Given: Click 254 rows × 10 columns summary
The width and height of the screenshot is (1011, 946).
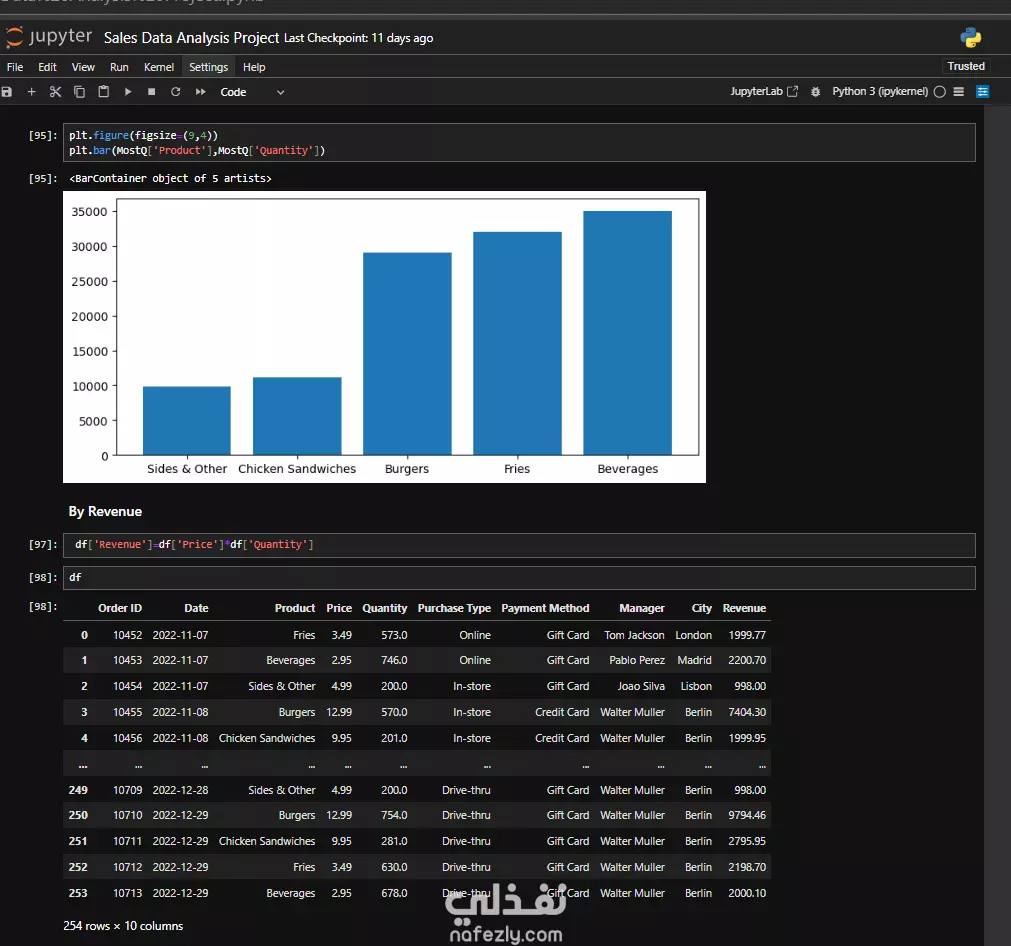Looking at the screenshot, I should (x=123, y=926).
